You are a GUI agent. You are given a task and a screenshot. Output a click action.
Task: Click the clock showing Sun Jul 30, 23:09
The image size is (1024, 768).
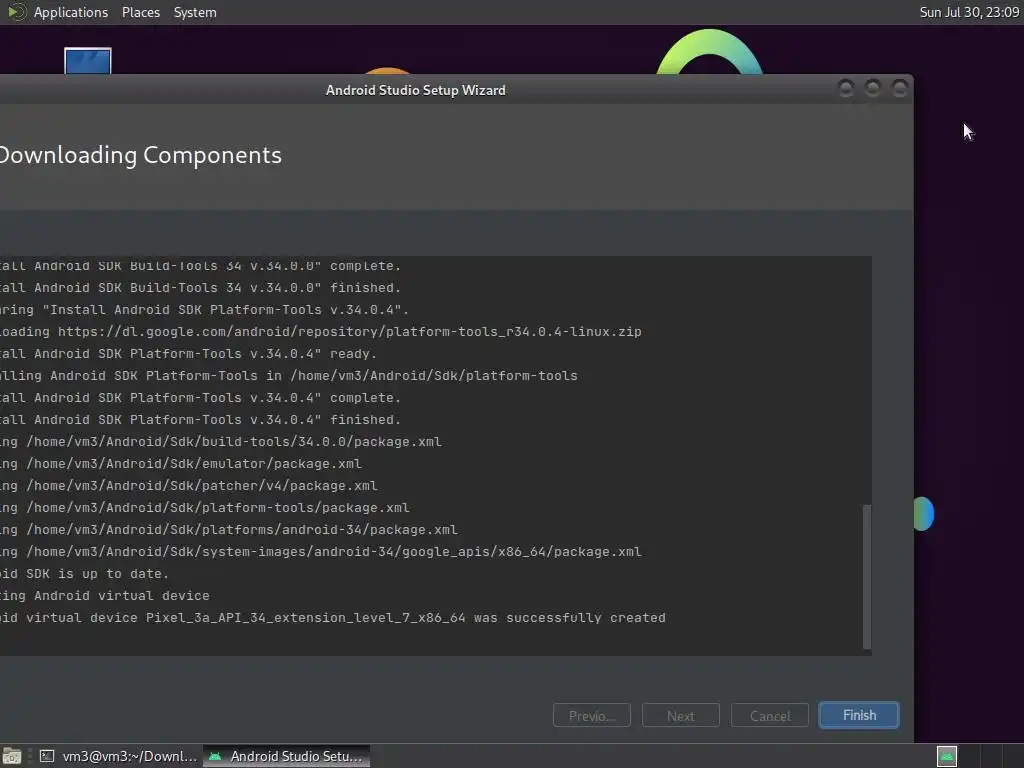(969, 12)
